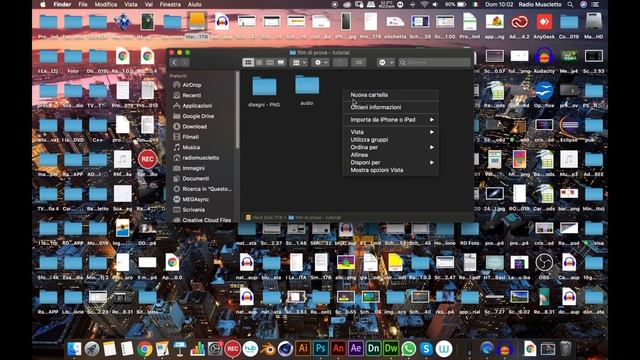Screen dimensions: 640x360
Task: Expand the Disponi per submenu
Action: click(391, 162)
